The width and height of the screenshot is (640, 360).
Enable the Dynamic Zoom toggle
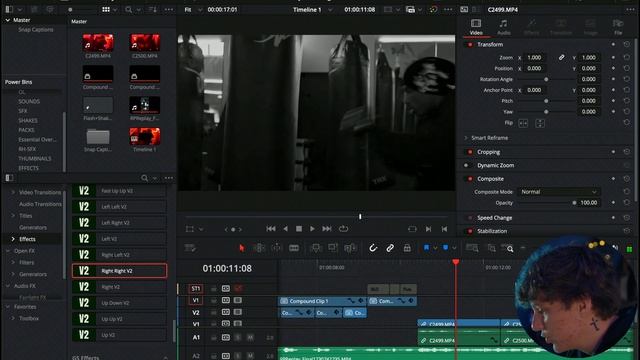point(467,165)
